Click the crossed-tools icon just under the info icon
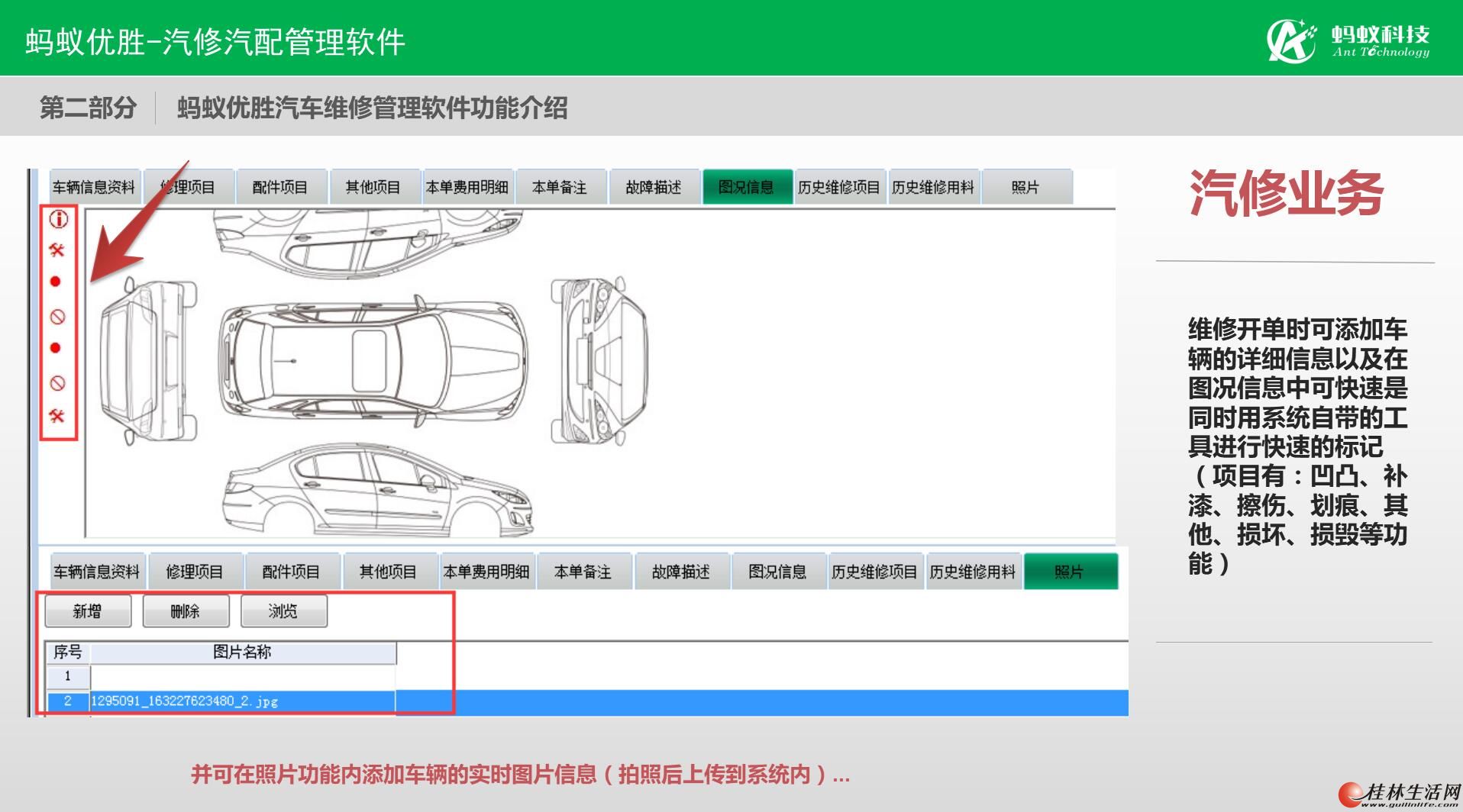The image size is (1463, 812). point(57,250)
